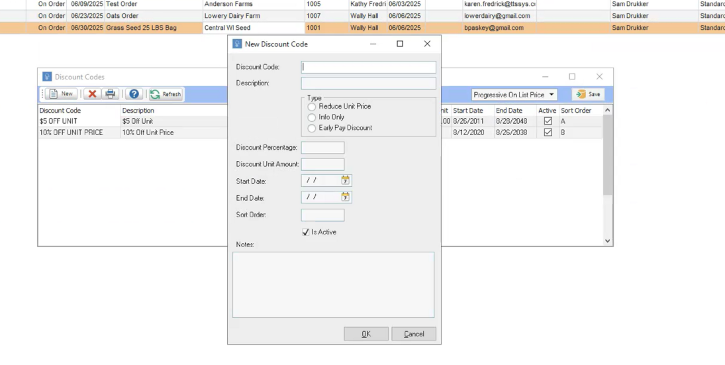Select the $5 OFF UNIT discount code row

(x=79, y=121)
